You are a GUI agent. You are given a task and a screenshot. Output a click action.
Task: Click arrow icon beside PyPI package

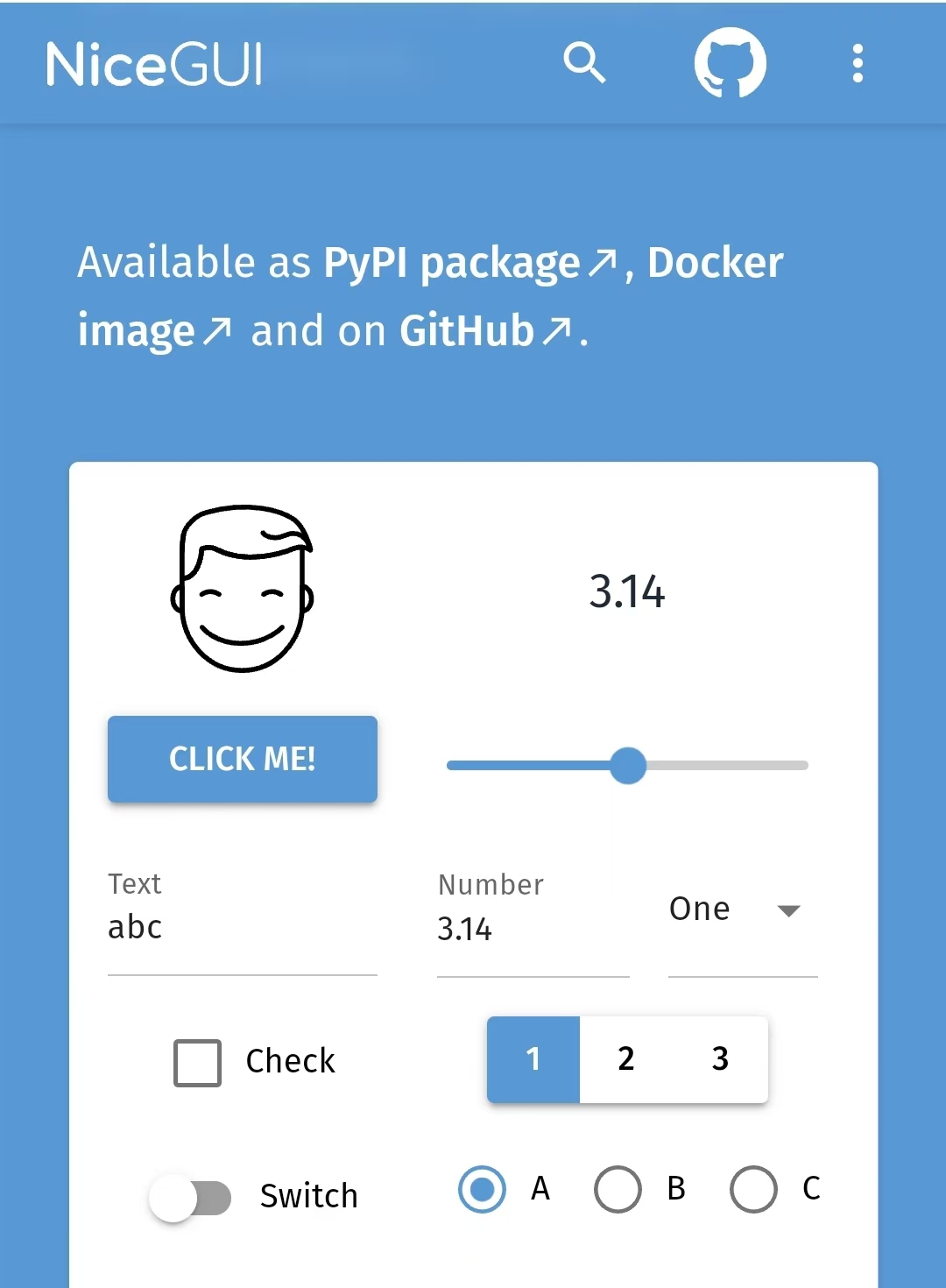click(x=602, y=262)
